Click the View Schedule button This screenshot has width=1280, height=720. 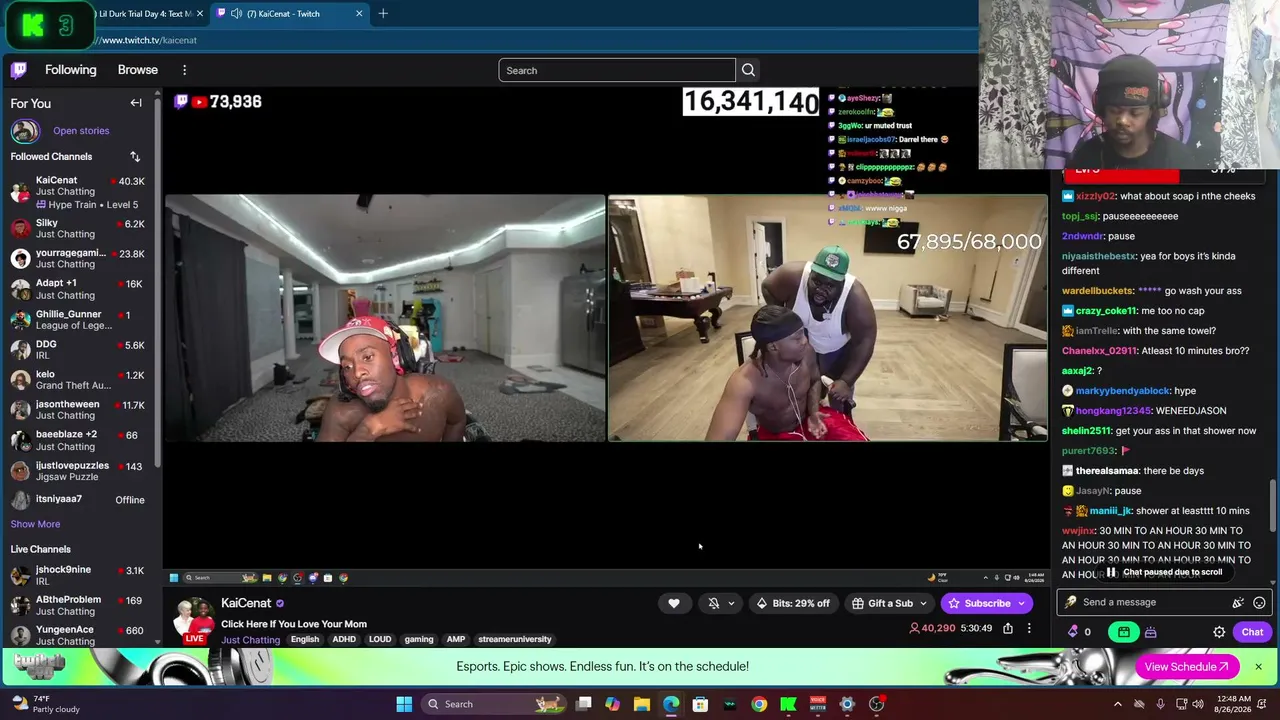(x=1187, y=666)
